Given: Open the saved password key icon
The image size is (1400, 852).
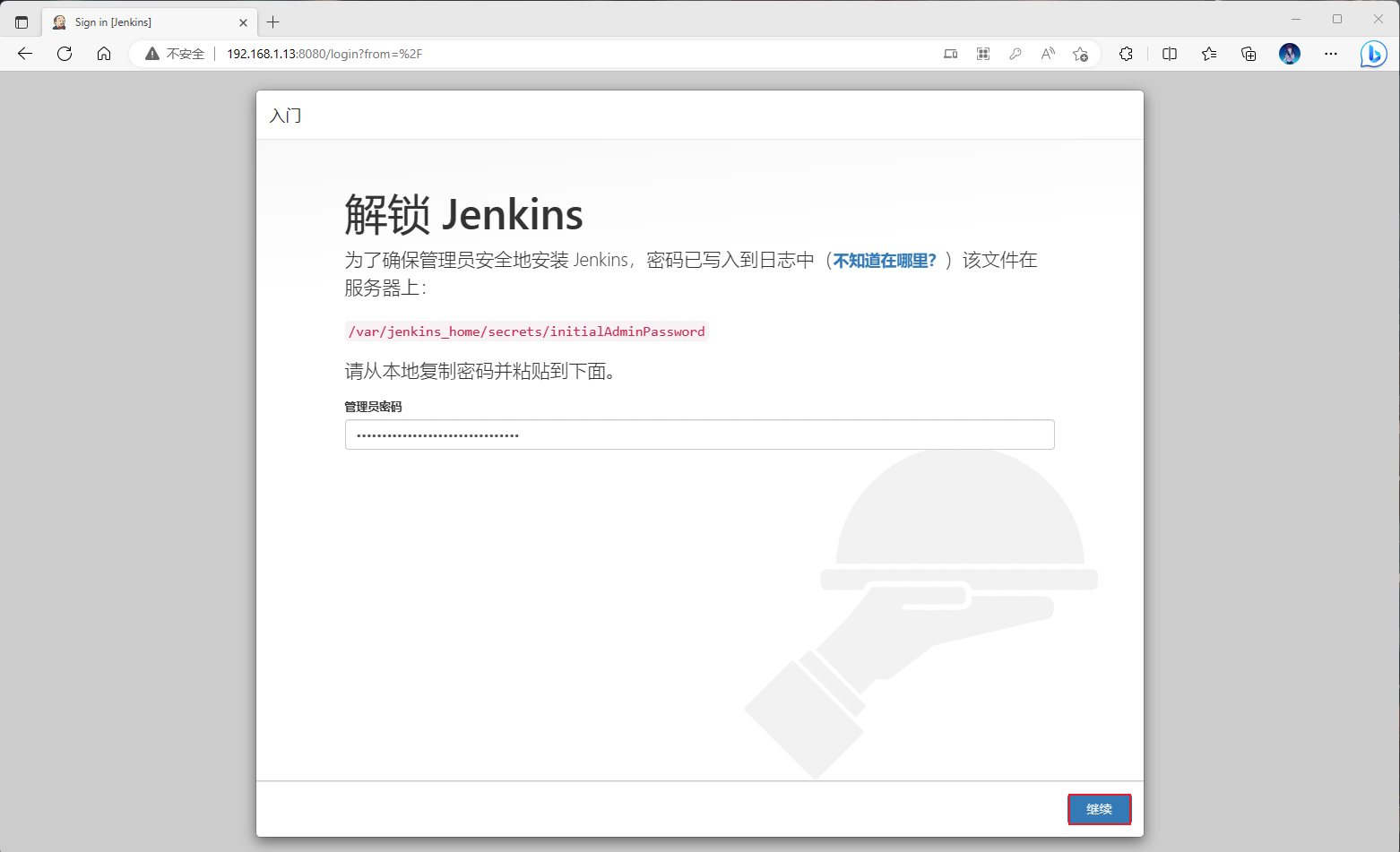Looking at the screenshot, I should 1015,54.
